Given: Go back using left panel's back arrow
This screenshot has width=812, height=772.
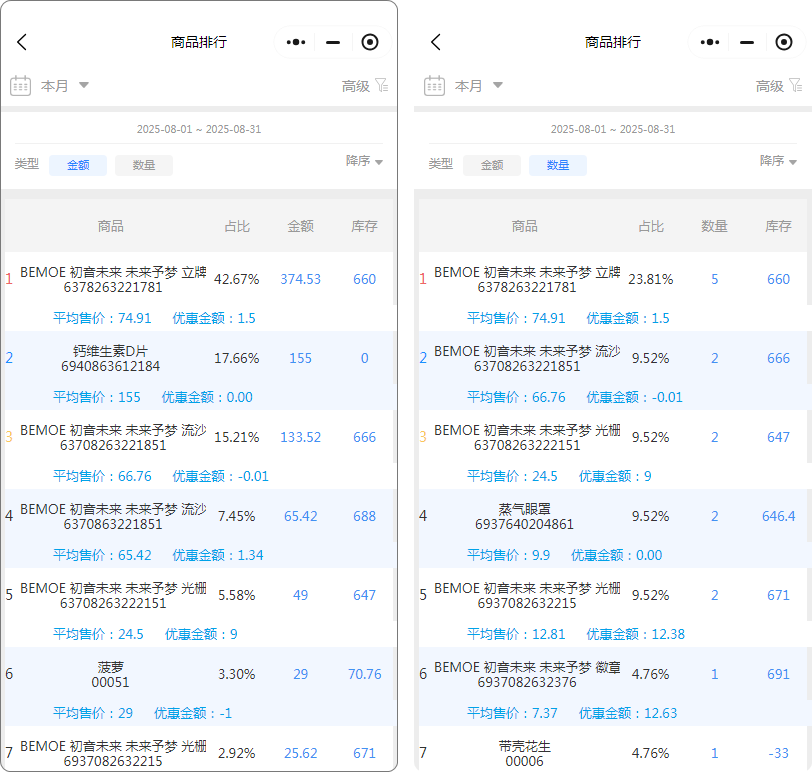Looking at the screenshot, I should coord(22,42).
